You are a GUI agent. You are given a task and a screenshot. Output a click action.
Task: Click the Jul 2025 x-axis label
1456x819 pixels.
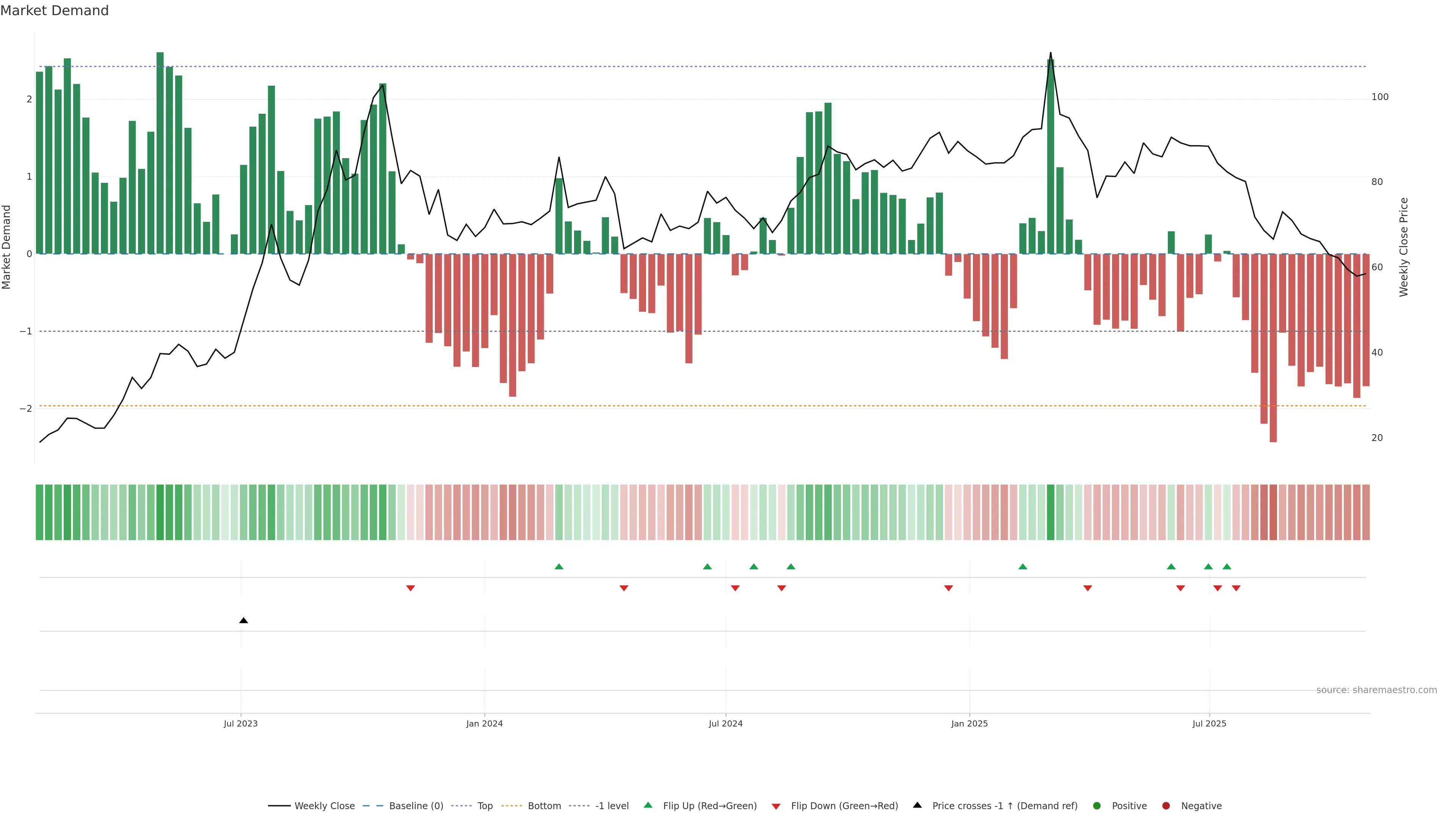click(1209, 723)
